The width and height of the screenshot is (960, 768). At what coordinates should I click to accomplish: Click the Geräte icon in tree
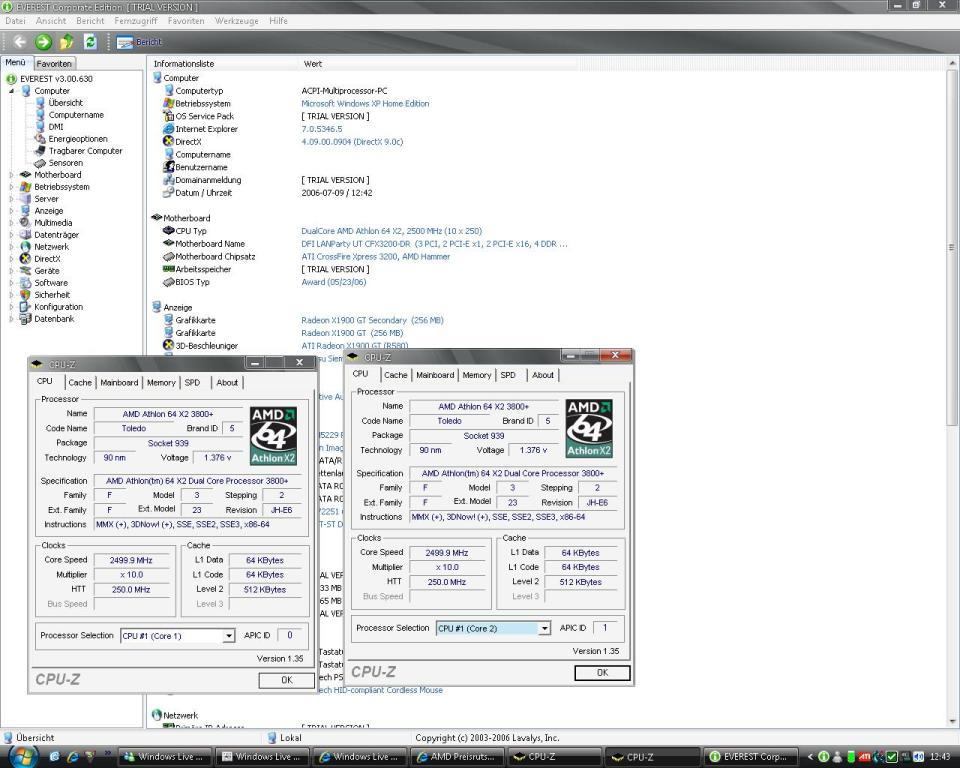(x=25, y=271)
